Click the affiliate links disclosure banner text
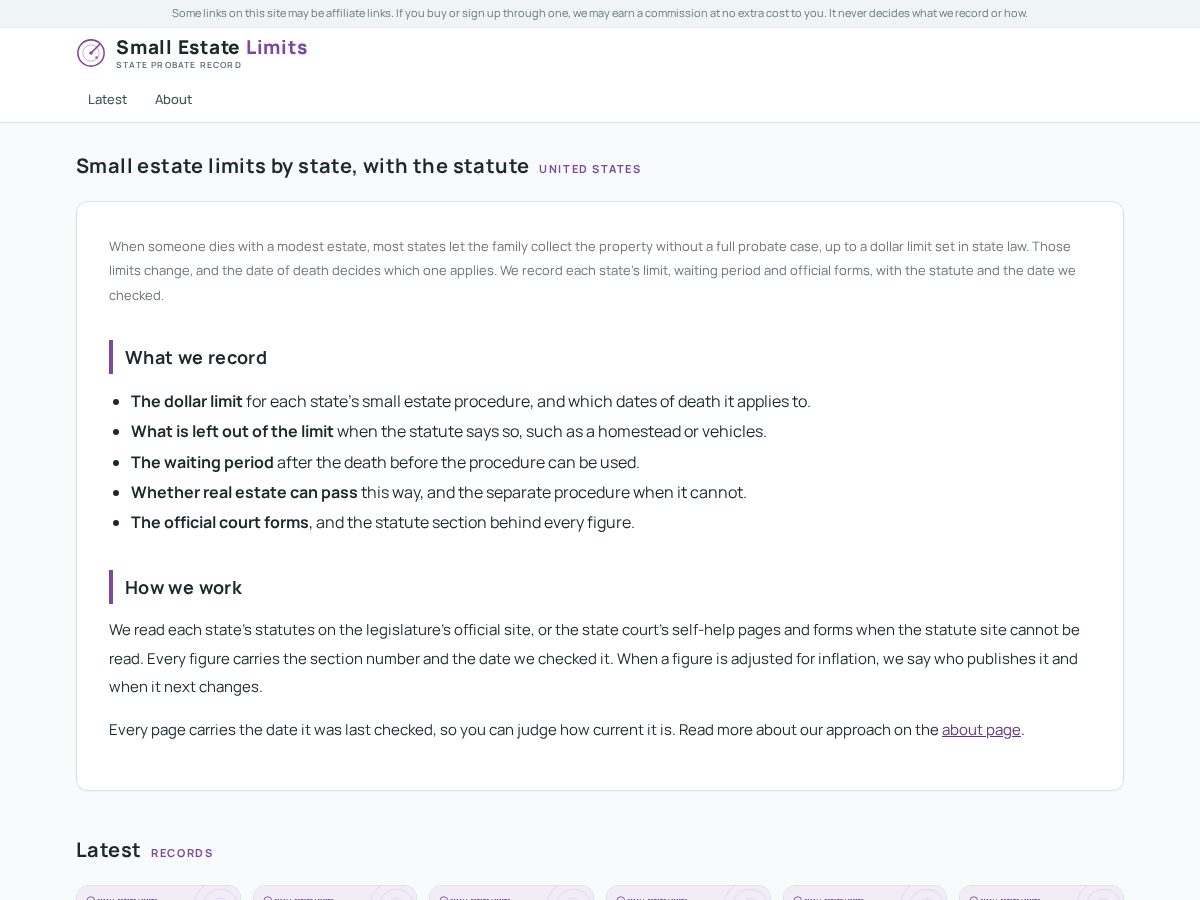Viewport: 1200px width, 900px height. (600, 13)
